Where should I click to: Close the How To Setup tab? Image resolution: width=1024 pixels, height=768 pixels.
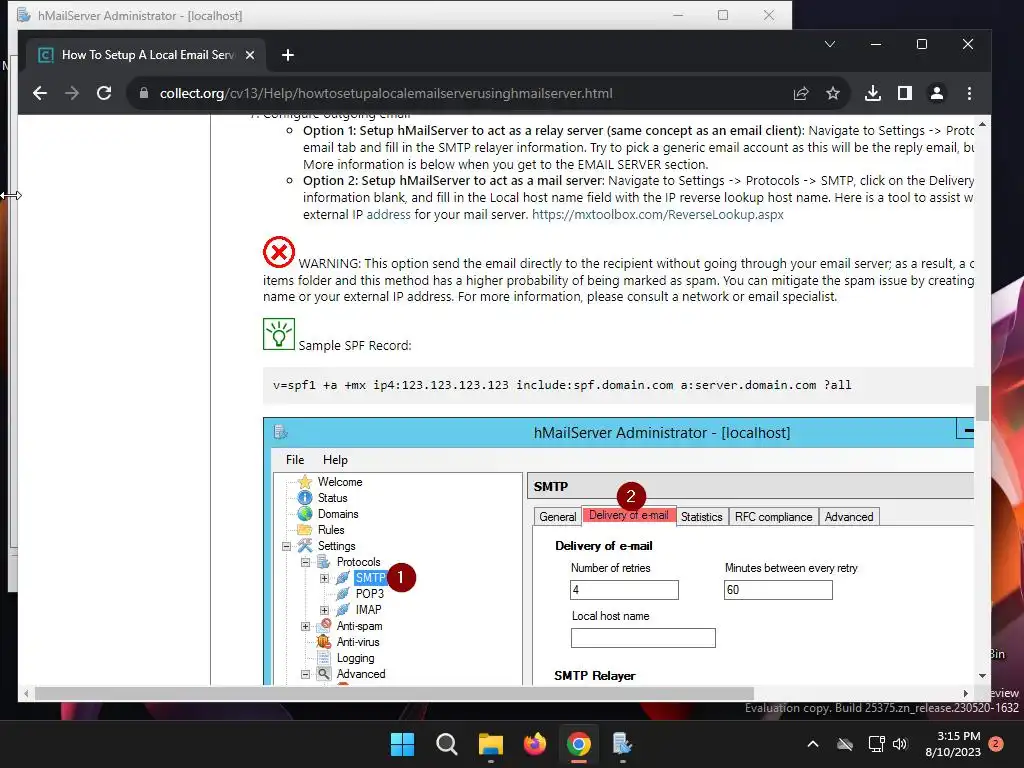249,56
